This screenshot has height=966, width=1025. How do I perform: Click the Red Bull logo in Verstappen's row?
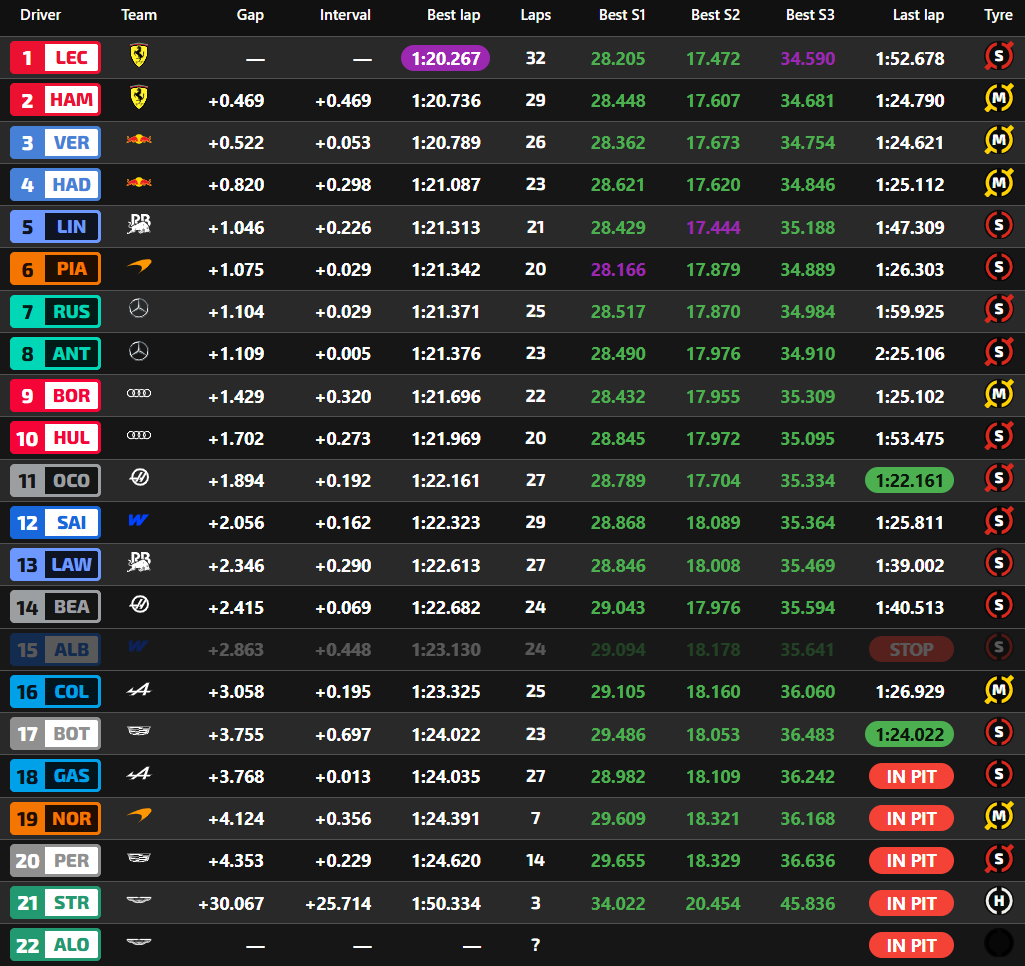[x=139, y=142]
